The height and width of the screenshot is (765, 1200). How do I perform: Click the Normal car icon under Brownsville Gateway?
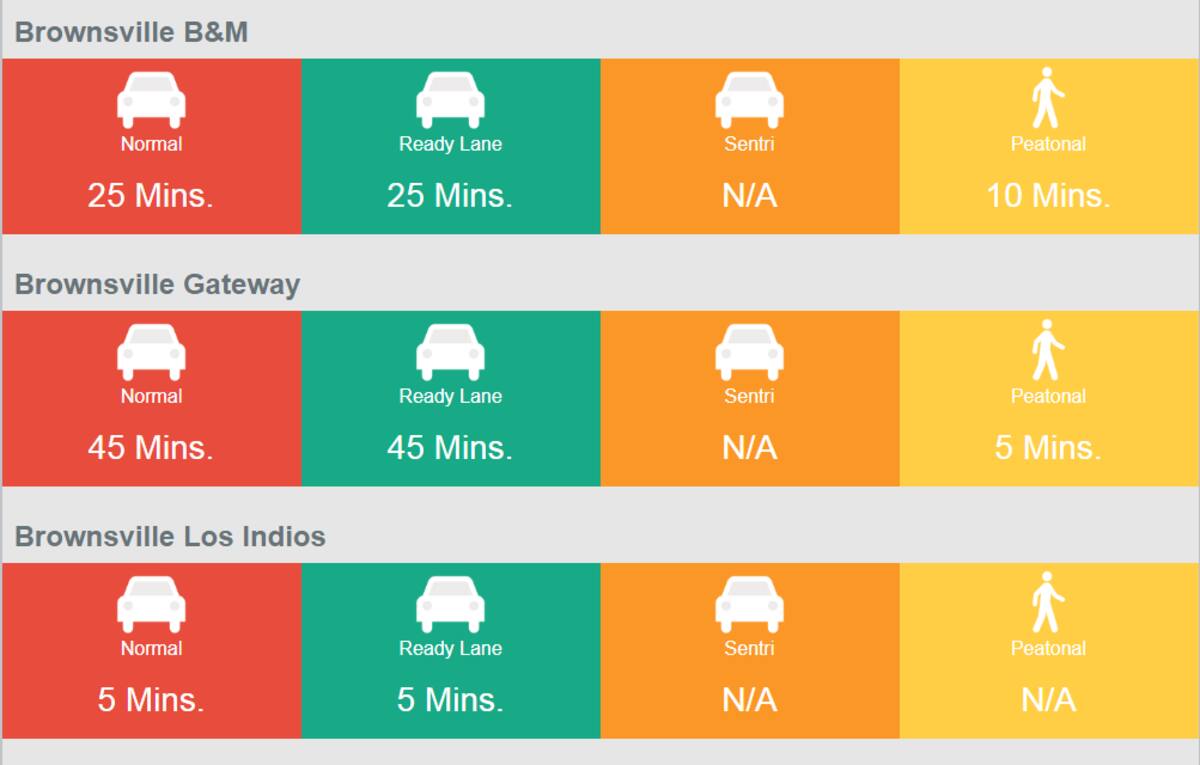151,352
